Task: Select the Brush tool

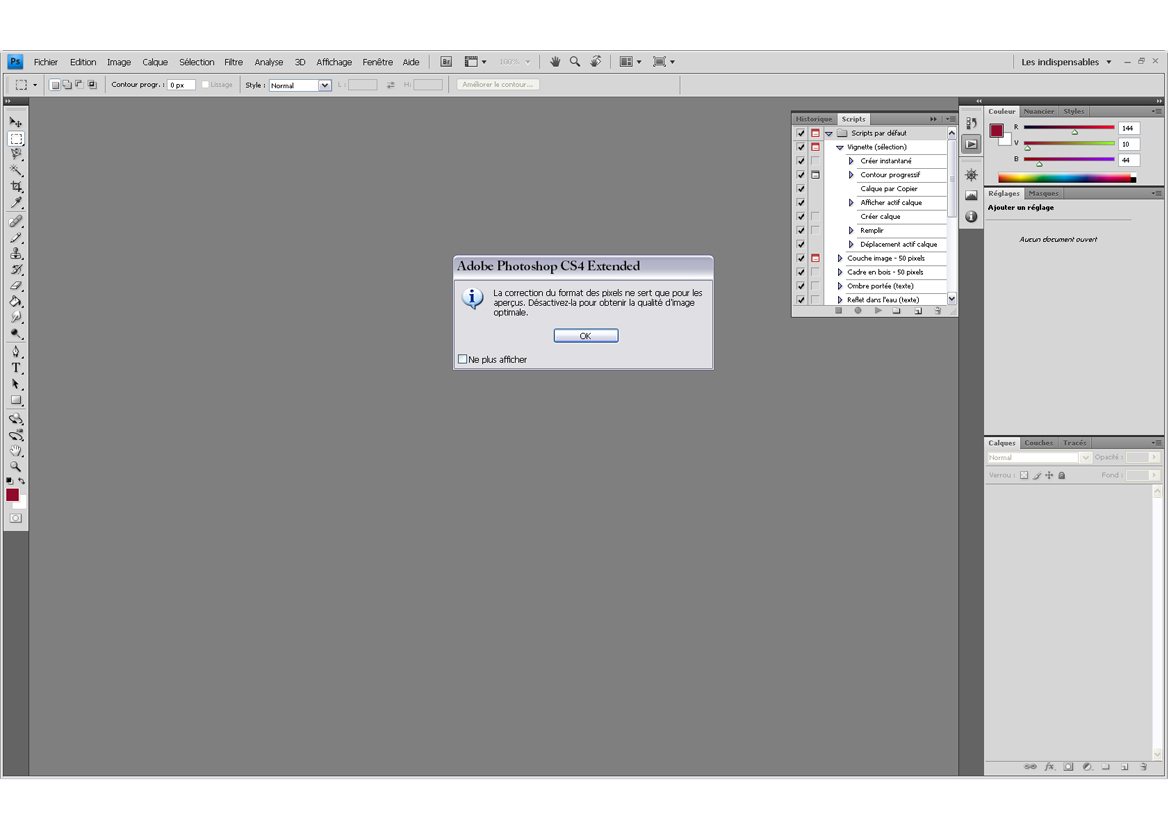Action: [x=16, y=238]
